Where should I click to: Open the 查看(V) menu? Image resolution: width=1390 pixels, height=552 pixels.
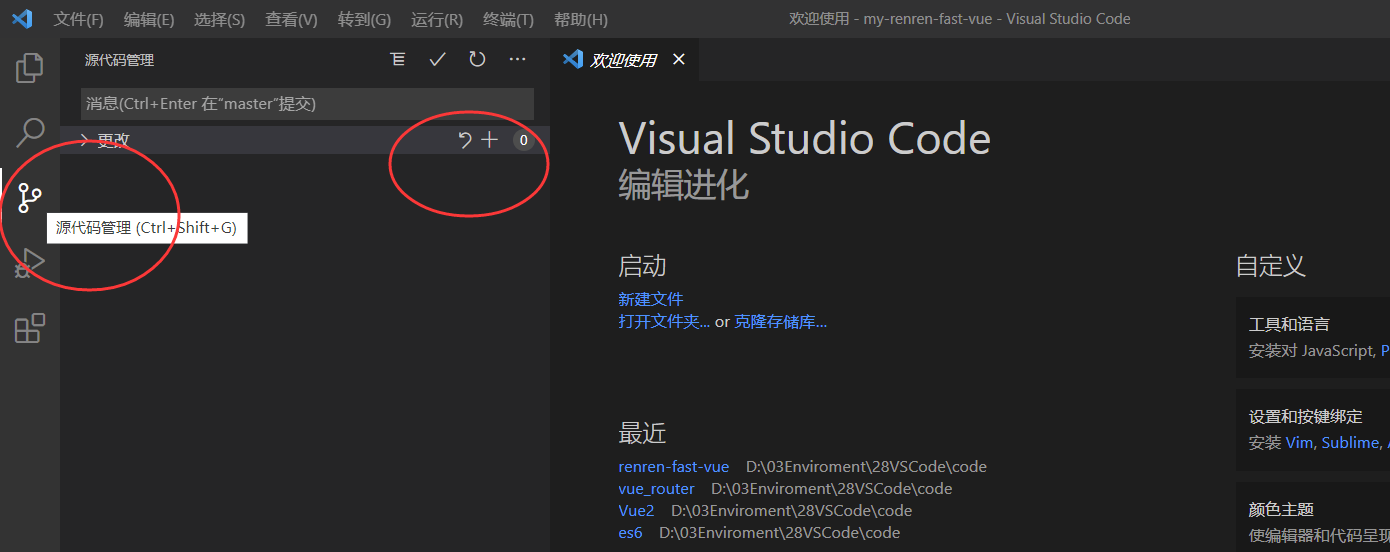[292, 19]
